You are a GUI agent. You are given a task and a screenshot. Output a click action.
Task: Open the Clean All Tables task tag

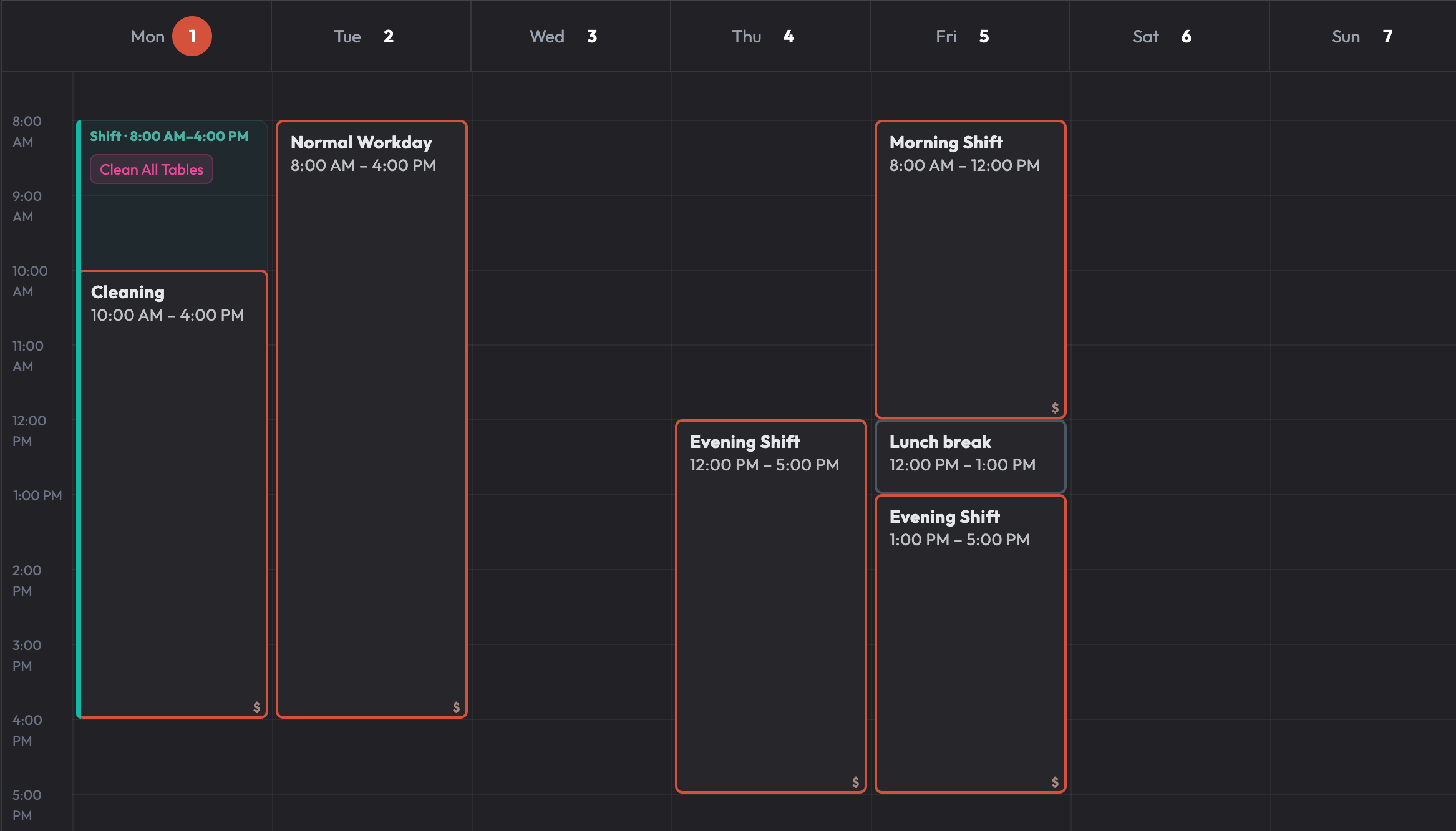coord(152,170)
